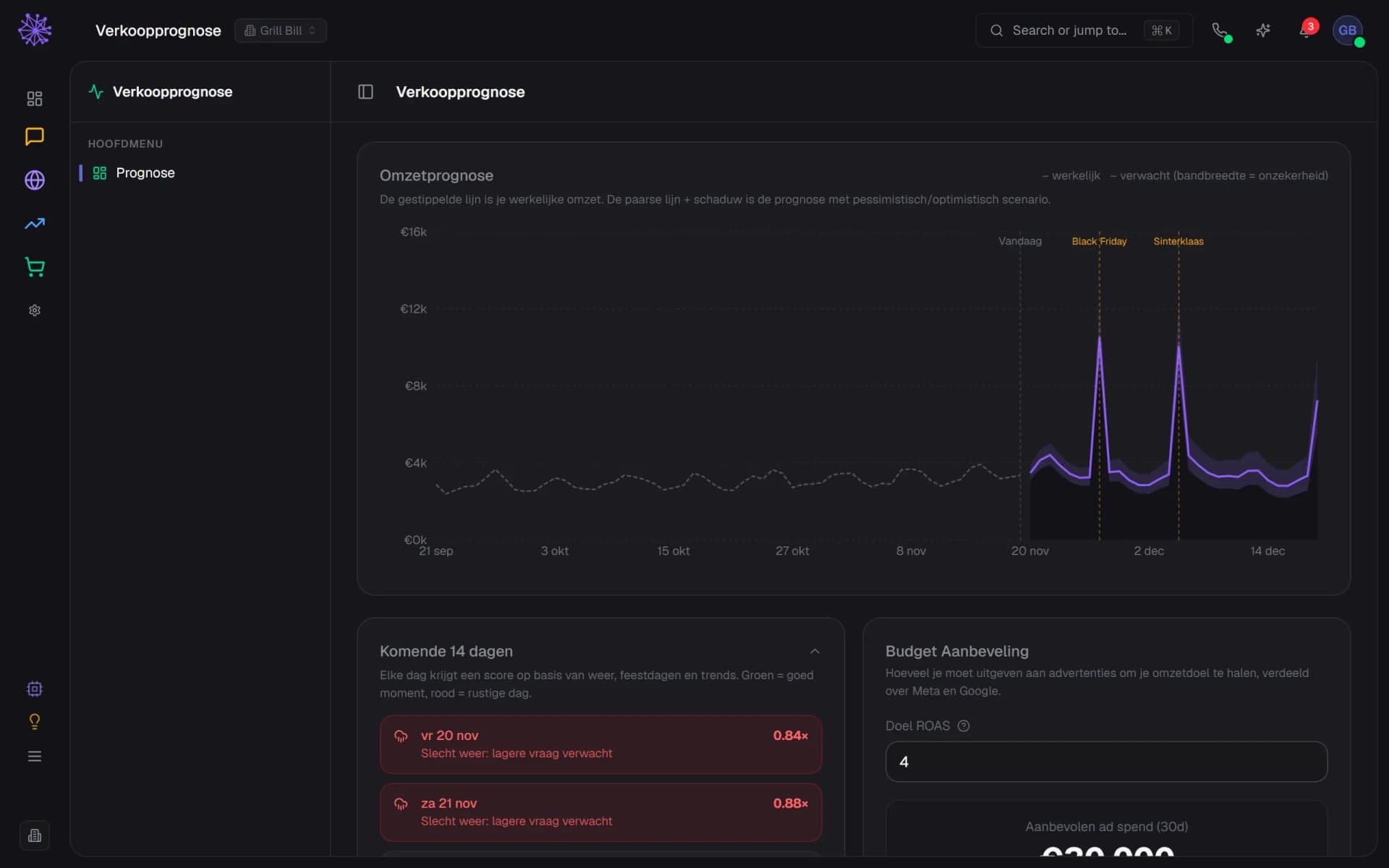Open the settings gear icon in sidebar
Screen dimensions: 1389x868
(34, 310)
